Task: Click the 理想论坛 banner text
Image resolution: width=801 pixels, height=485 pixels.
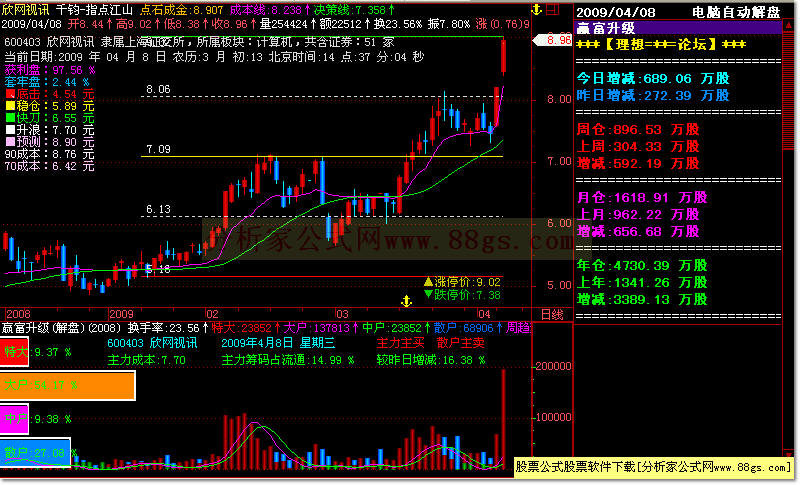Action: [662, 44]
